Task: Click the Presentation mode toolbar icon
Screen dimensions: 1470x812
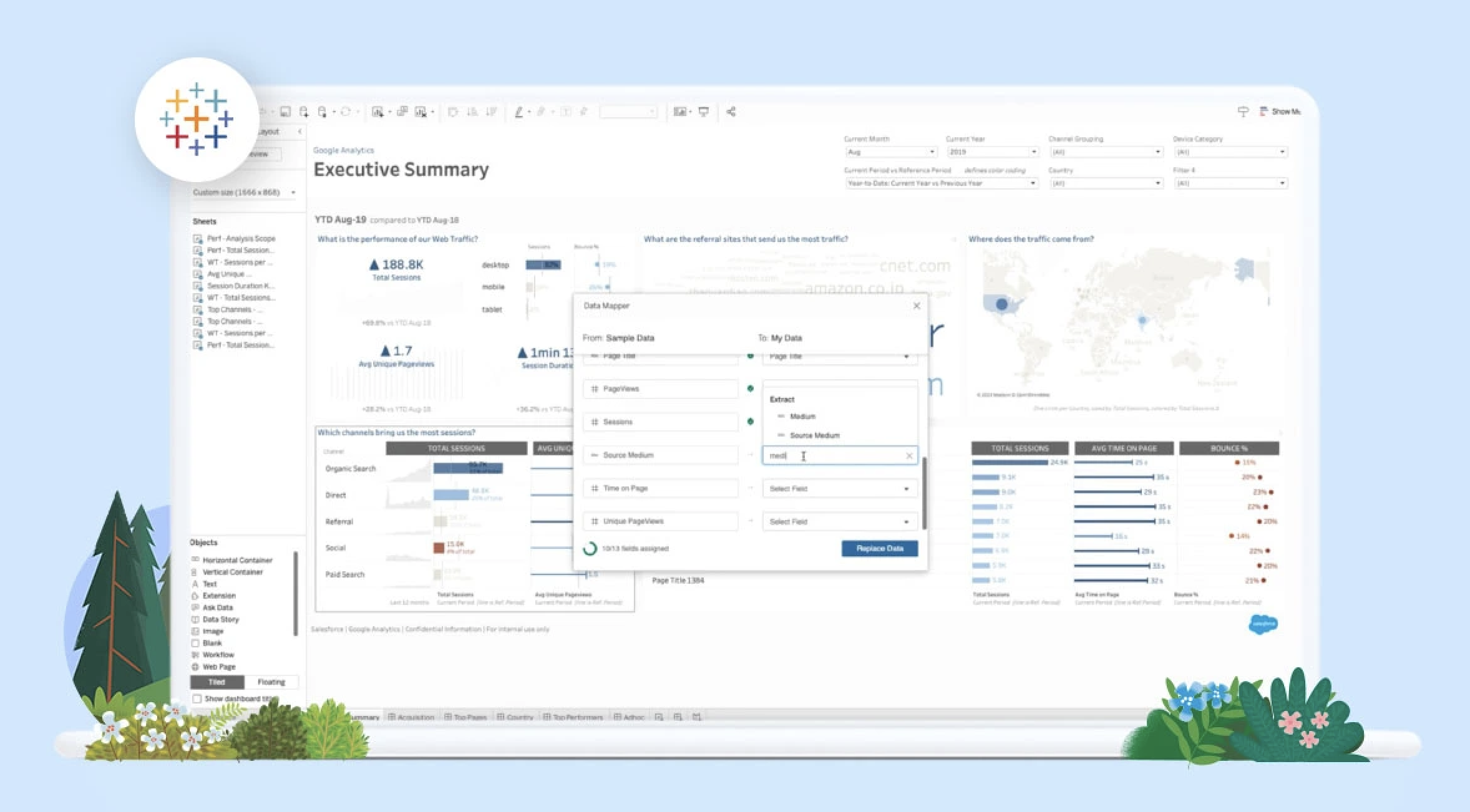Action: [x=703, y=112]
